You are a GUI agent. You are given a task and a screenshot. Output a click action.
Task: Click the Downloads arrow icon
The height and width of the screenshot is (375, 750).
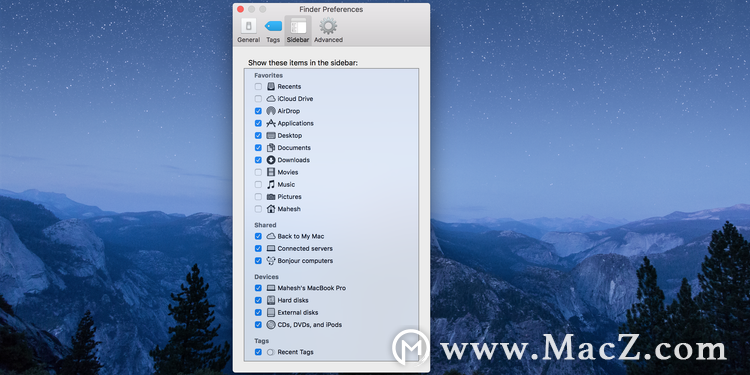click(x=271, y=160)
